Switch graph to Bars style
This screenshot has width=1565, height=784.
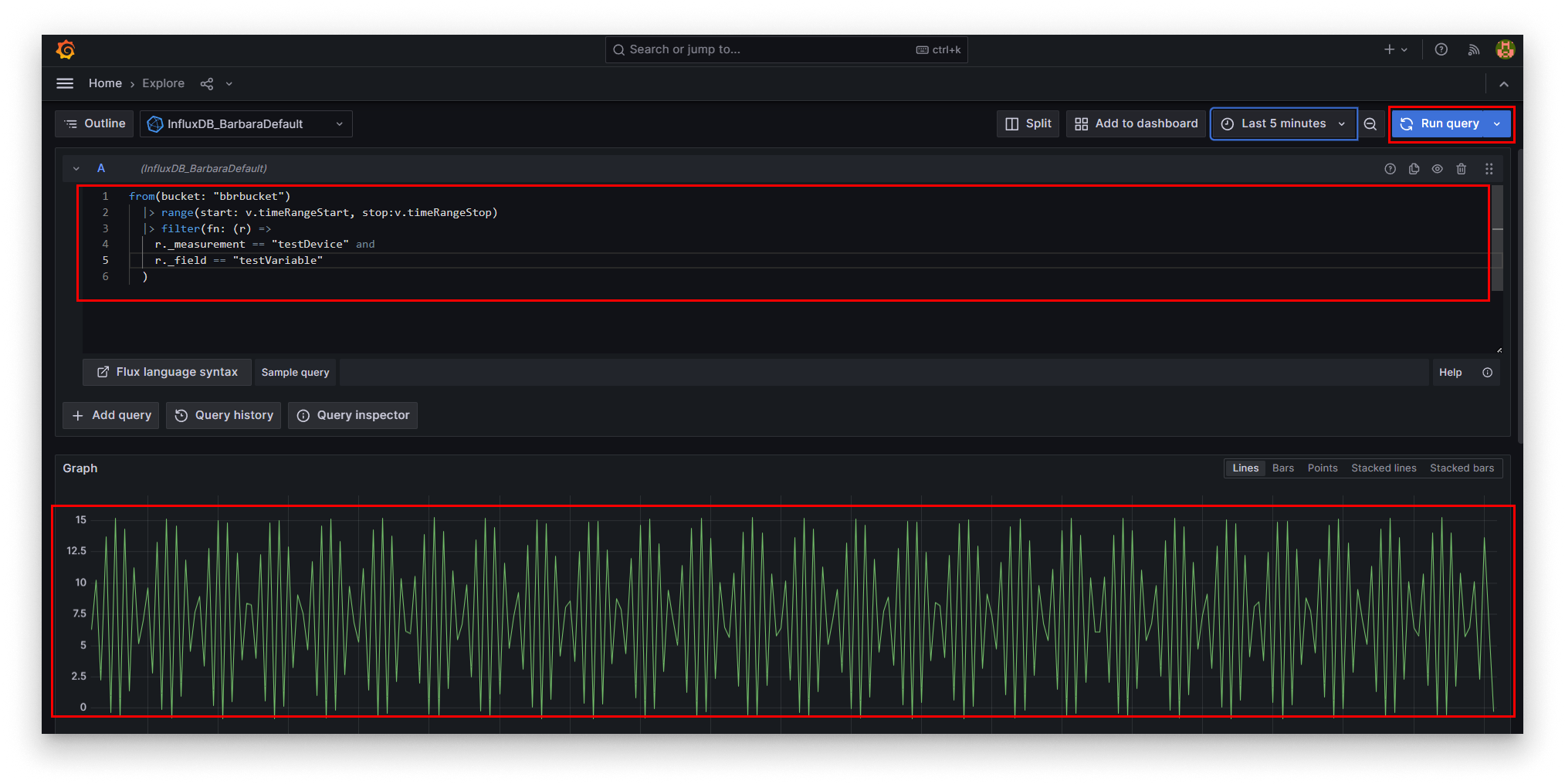pyautogui.click(x=1282, y=468)
